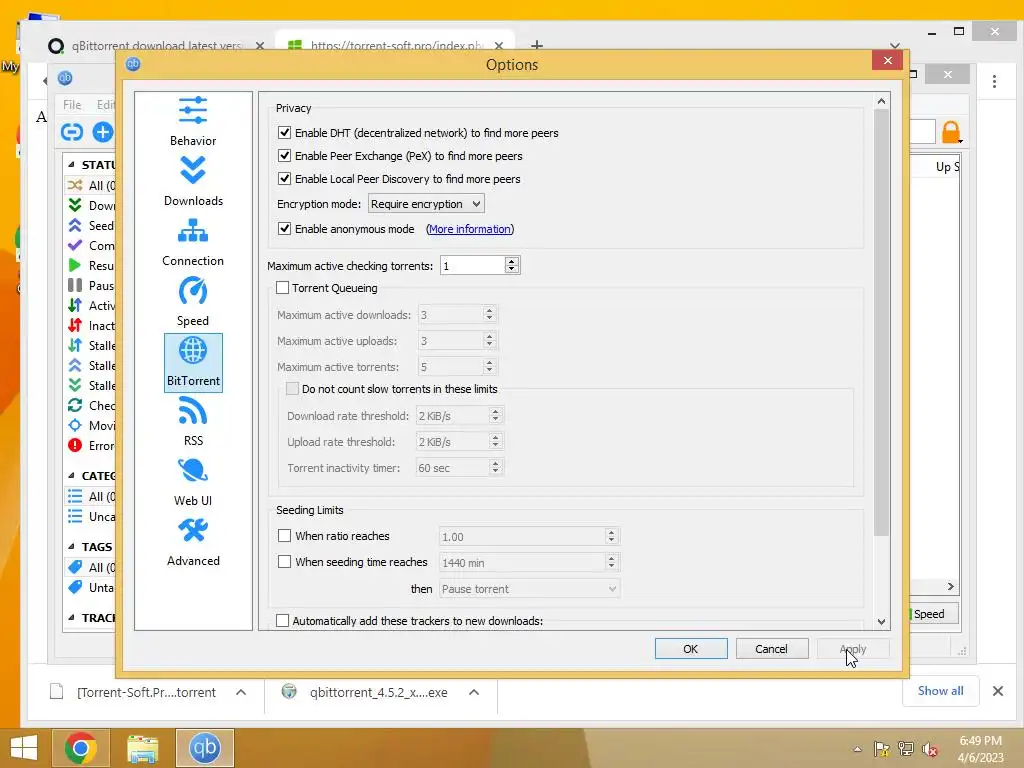Viewport: 1024px width, 768px height.
Task: Open the Speed options section
Action: (x=193, y=302)
